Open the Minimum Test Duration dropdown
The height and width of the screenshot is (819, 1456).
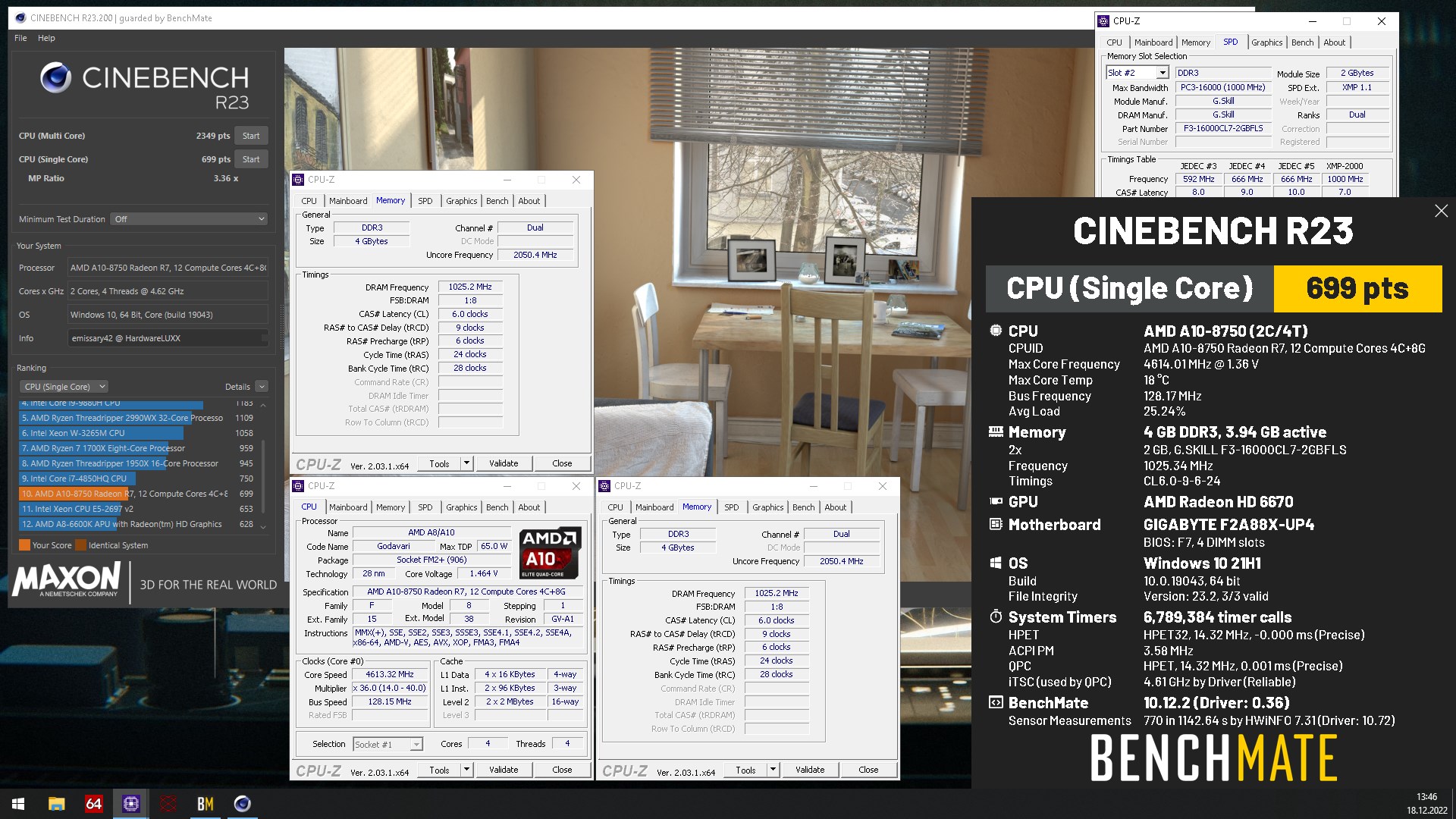[189, 219]
